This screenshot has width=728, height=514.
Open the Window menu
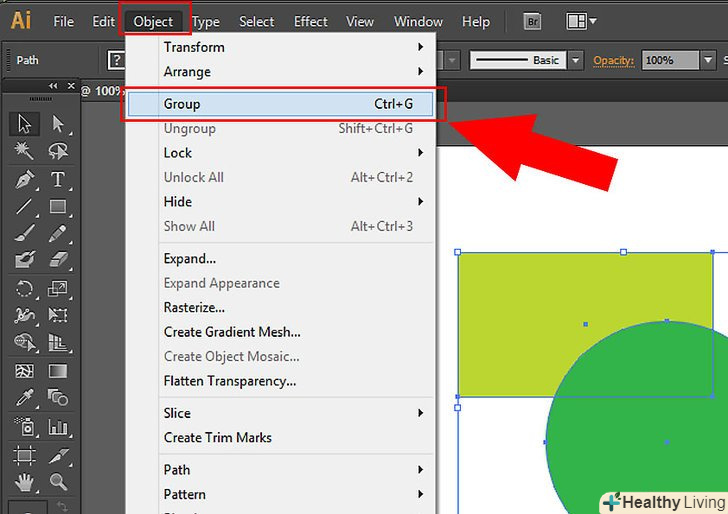(x=418, y=21)
